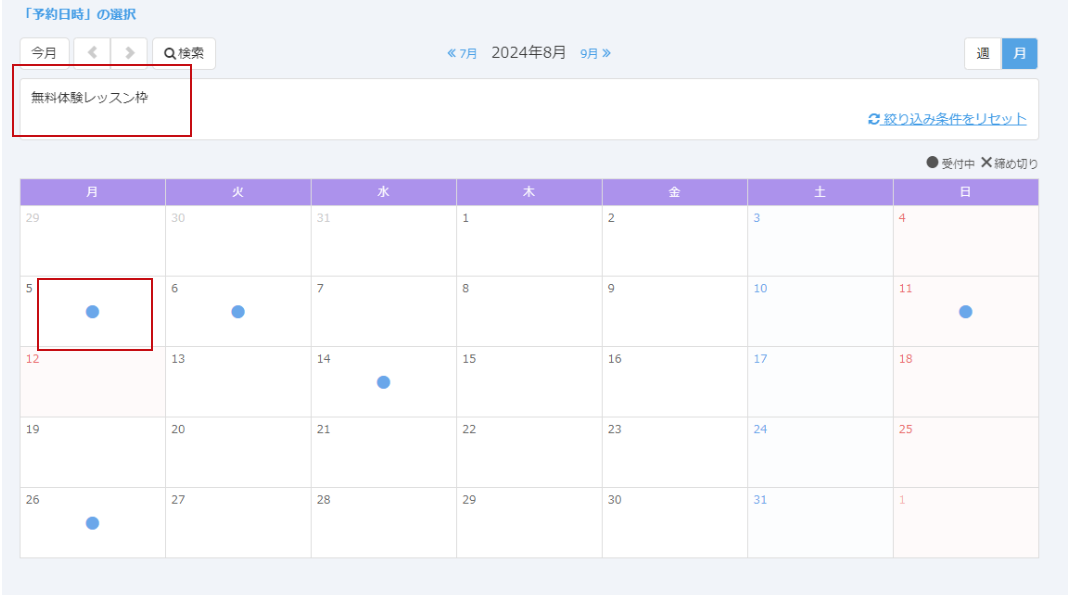
Task: Jump to current month with 今月 button
Action: point(44,53)
